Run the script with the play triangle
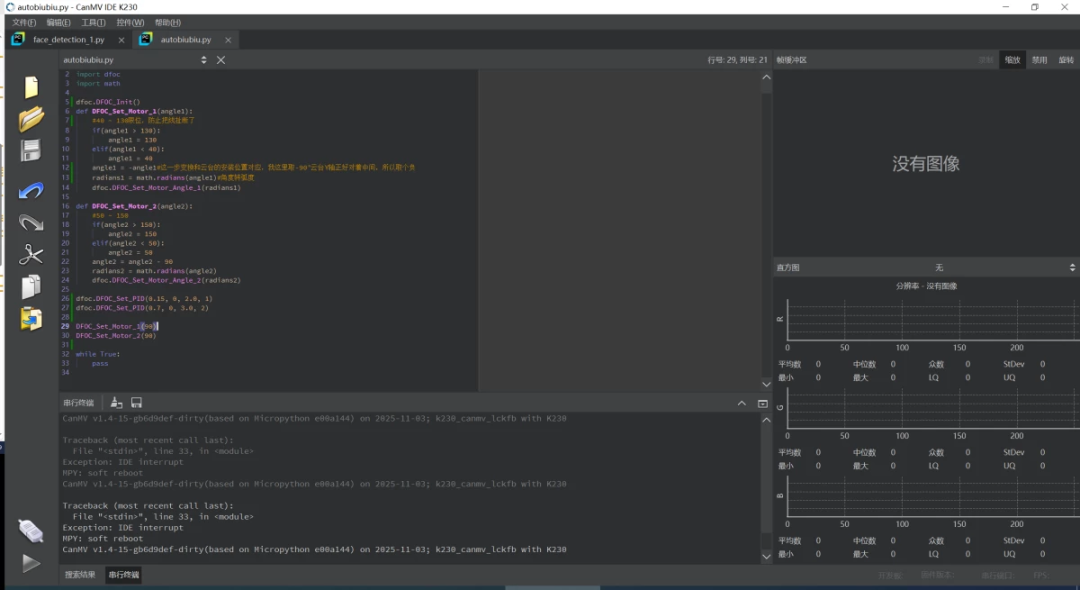Image resolution: width=1080 pixels, height=590 pixels. click(x=30, y=562)
